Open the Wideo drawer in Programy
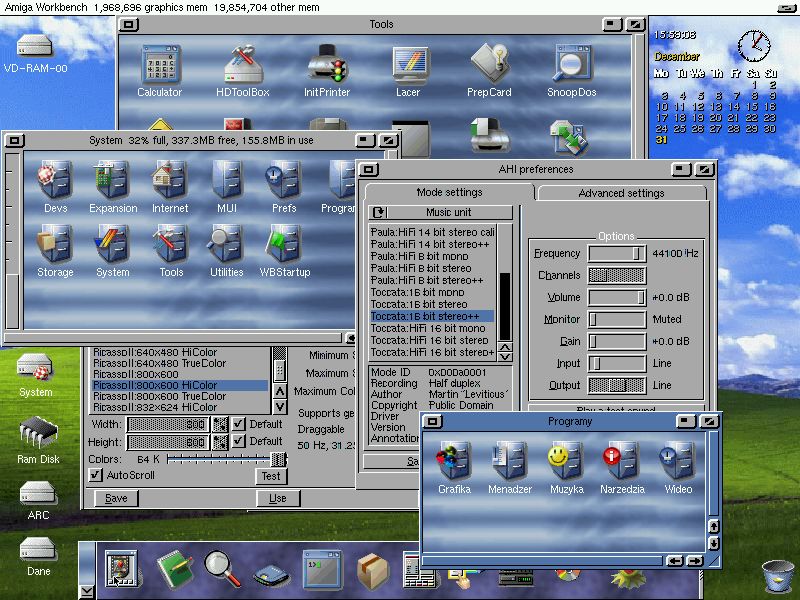The image size is (800, 600). pos(678,461)
